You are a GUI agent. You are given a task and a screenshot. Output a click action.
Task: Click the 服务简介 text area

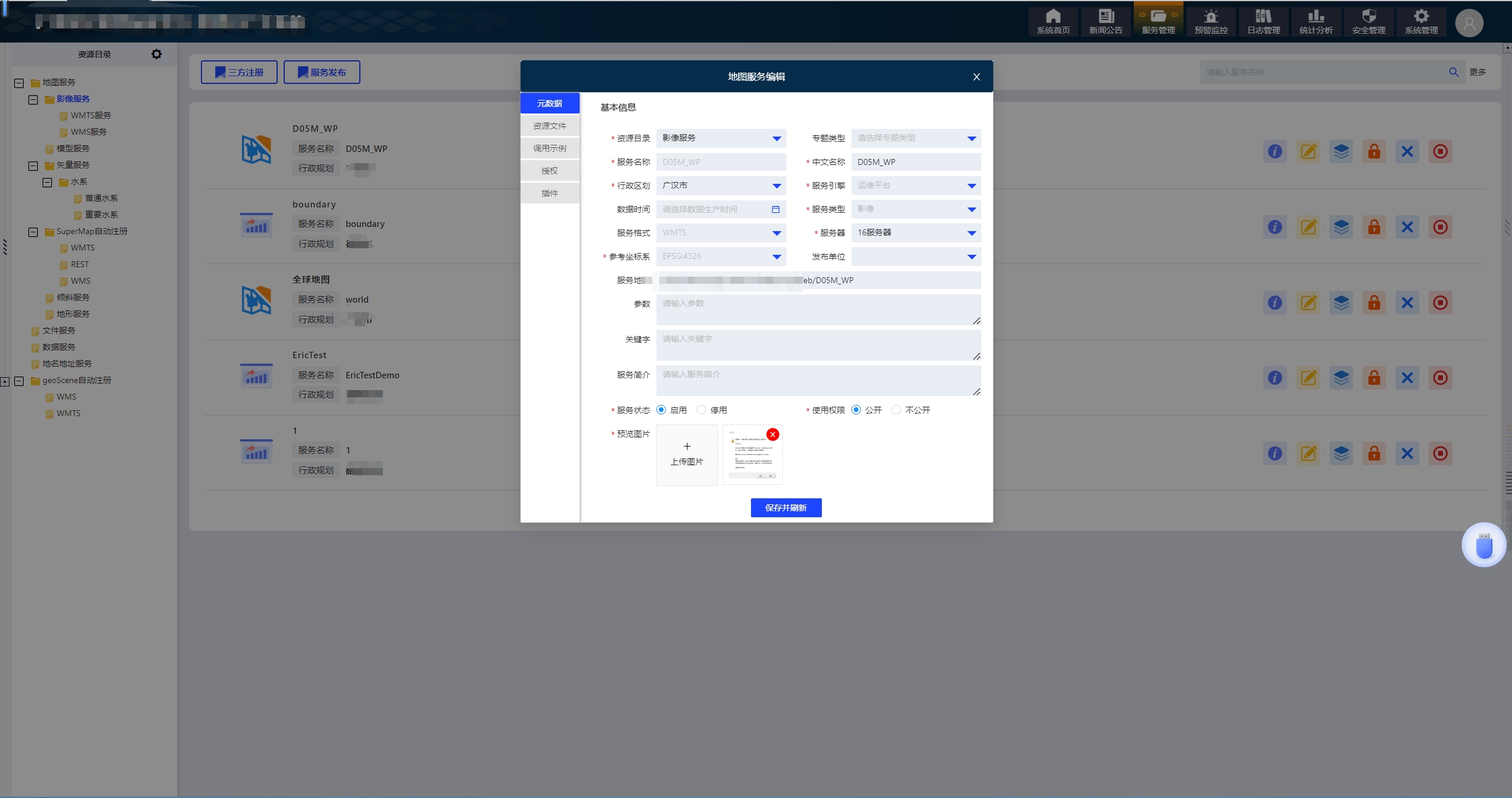pos(818,381)
